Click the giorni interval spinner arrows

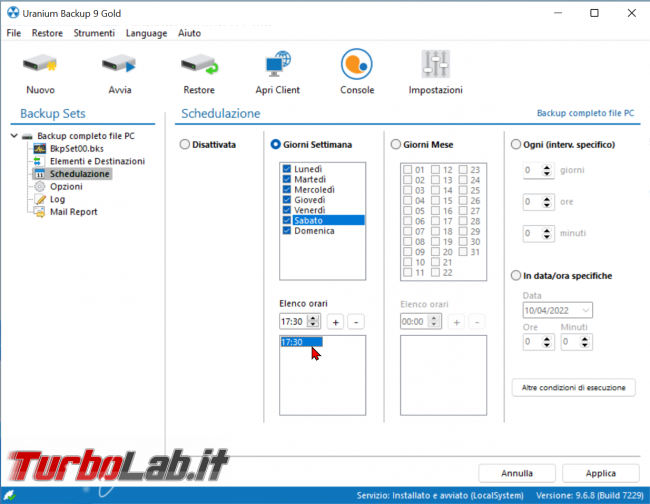point(547,170)
